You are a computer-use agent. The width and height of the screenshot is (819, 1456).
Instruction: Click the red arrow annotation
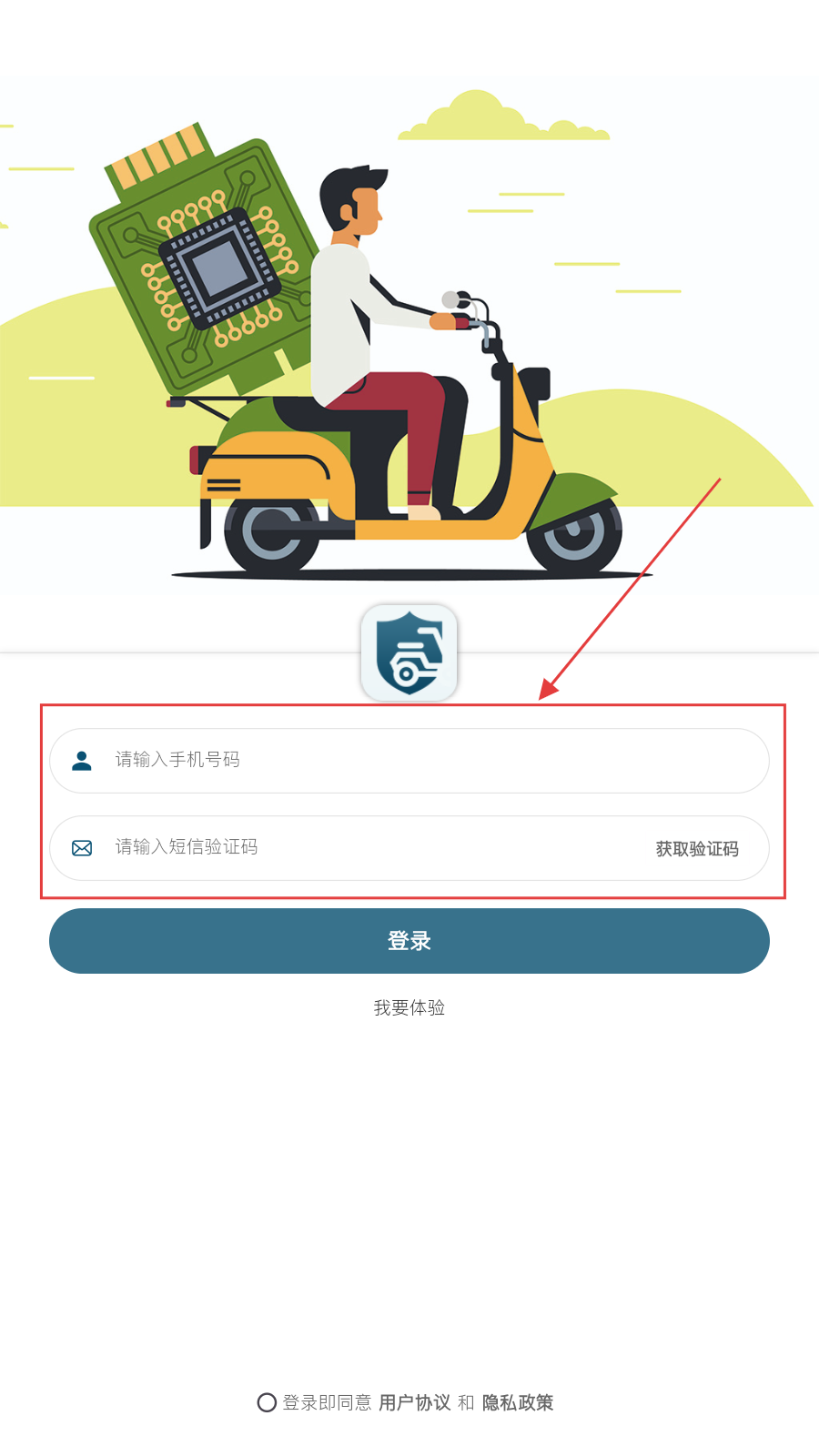pyautogui.click(x=630, y=589)
